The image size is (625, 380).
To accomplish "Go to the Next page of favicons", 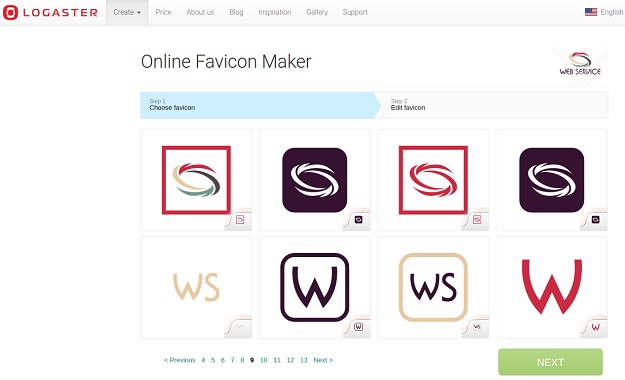I will [323, 360].
